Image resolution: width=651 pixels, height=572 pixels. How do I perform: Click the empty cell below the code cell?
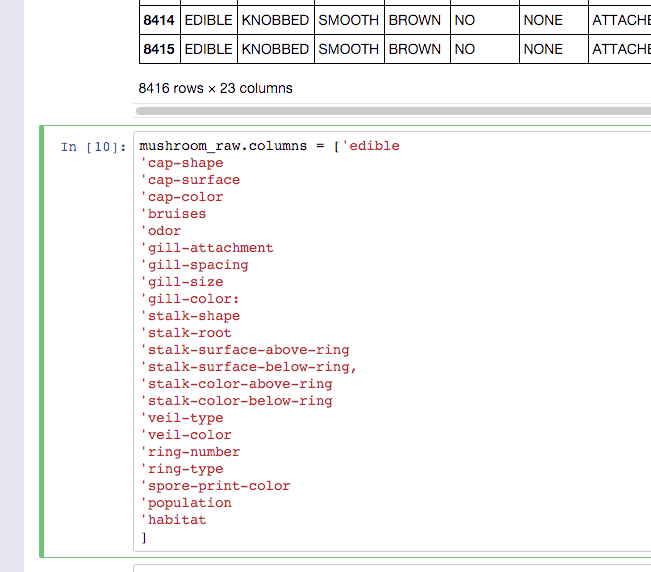392,568
